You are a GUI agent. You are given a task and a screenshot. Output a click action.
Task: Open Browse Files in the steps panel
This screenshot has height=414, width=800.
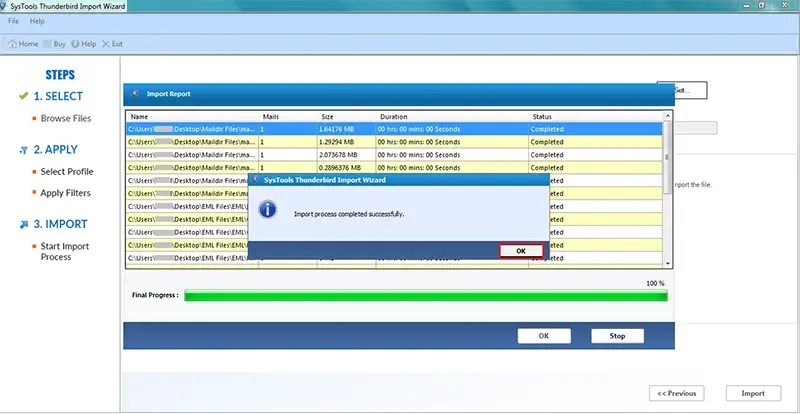[66, 118]
